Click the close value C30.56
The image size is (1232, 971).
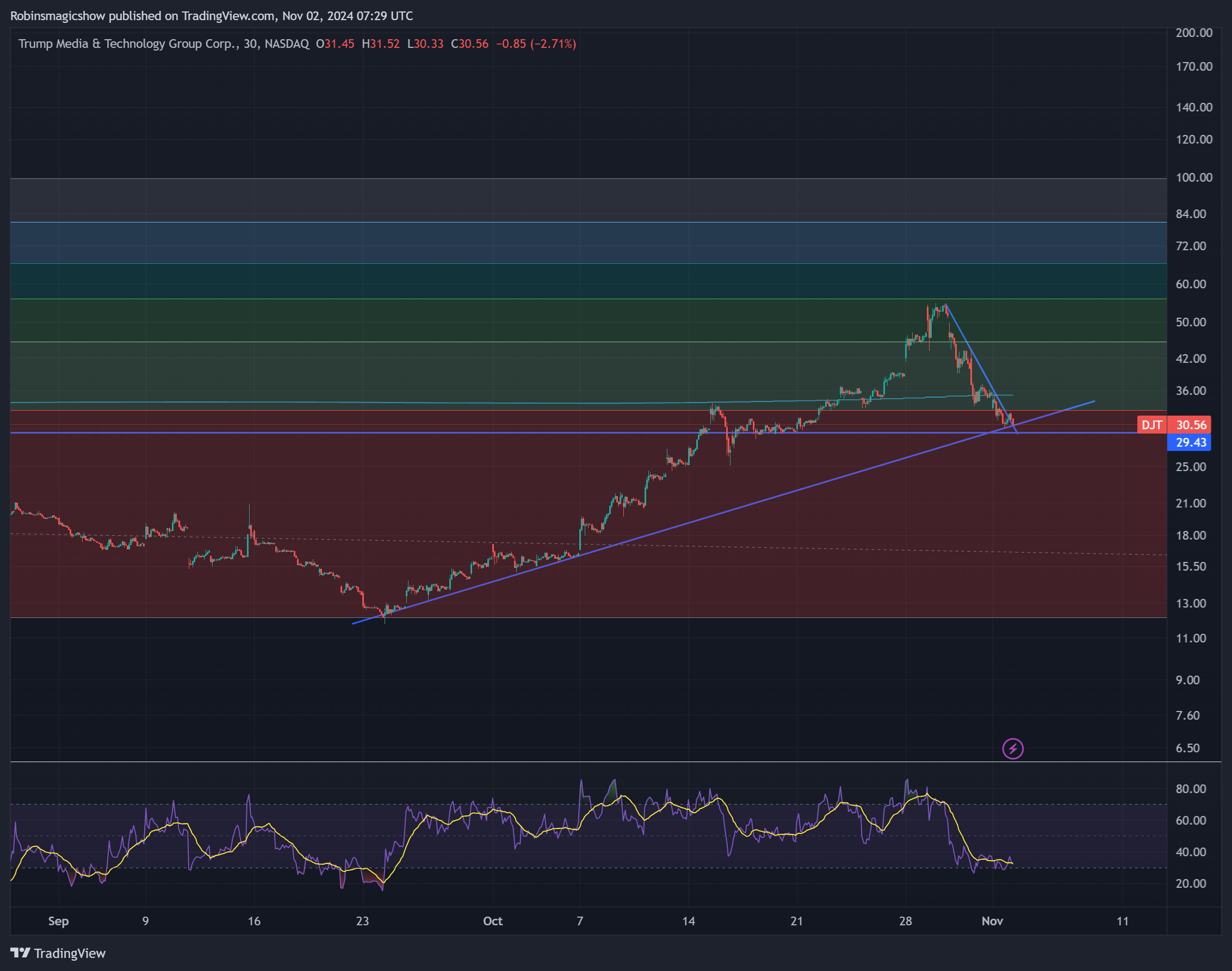(x=469, y=44)
